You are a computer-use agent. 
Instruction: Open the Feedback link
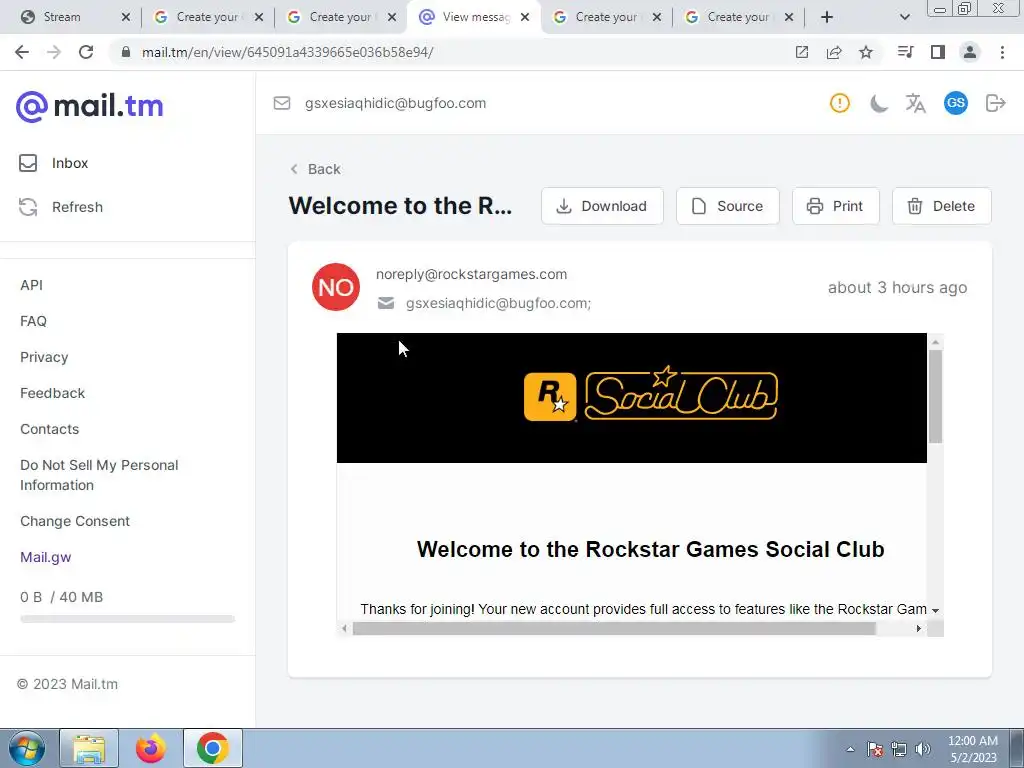(x=52, y=393)
